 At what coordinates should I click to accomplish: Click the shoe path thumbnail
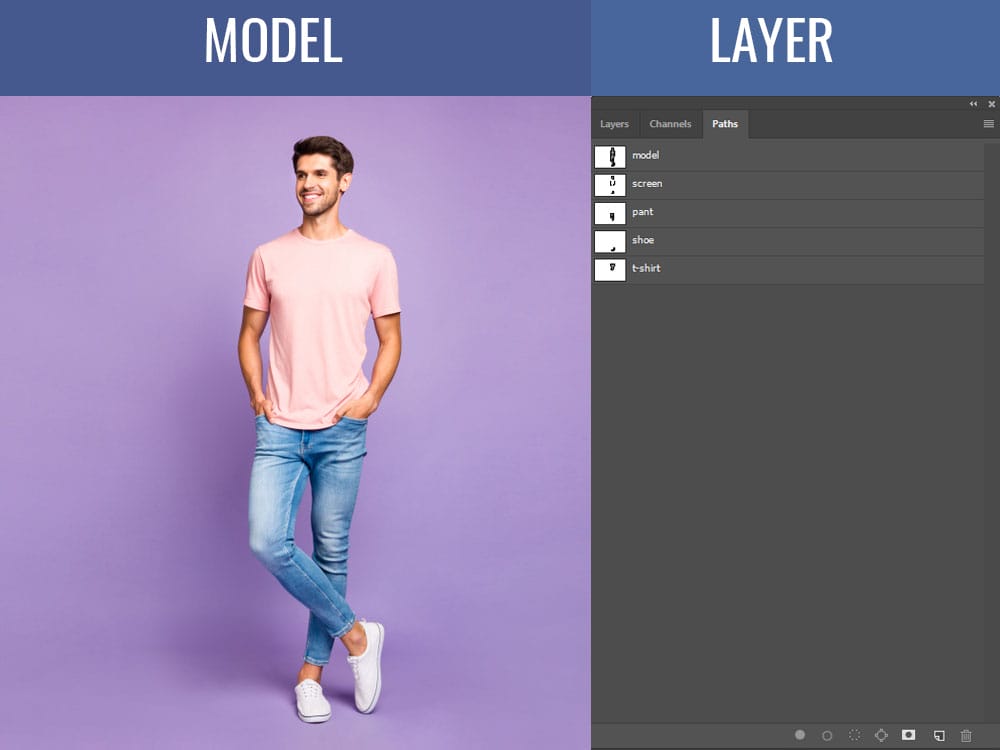[x=610, y=242]
